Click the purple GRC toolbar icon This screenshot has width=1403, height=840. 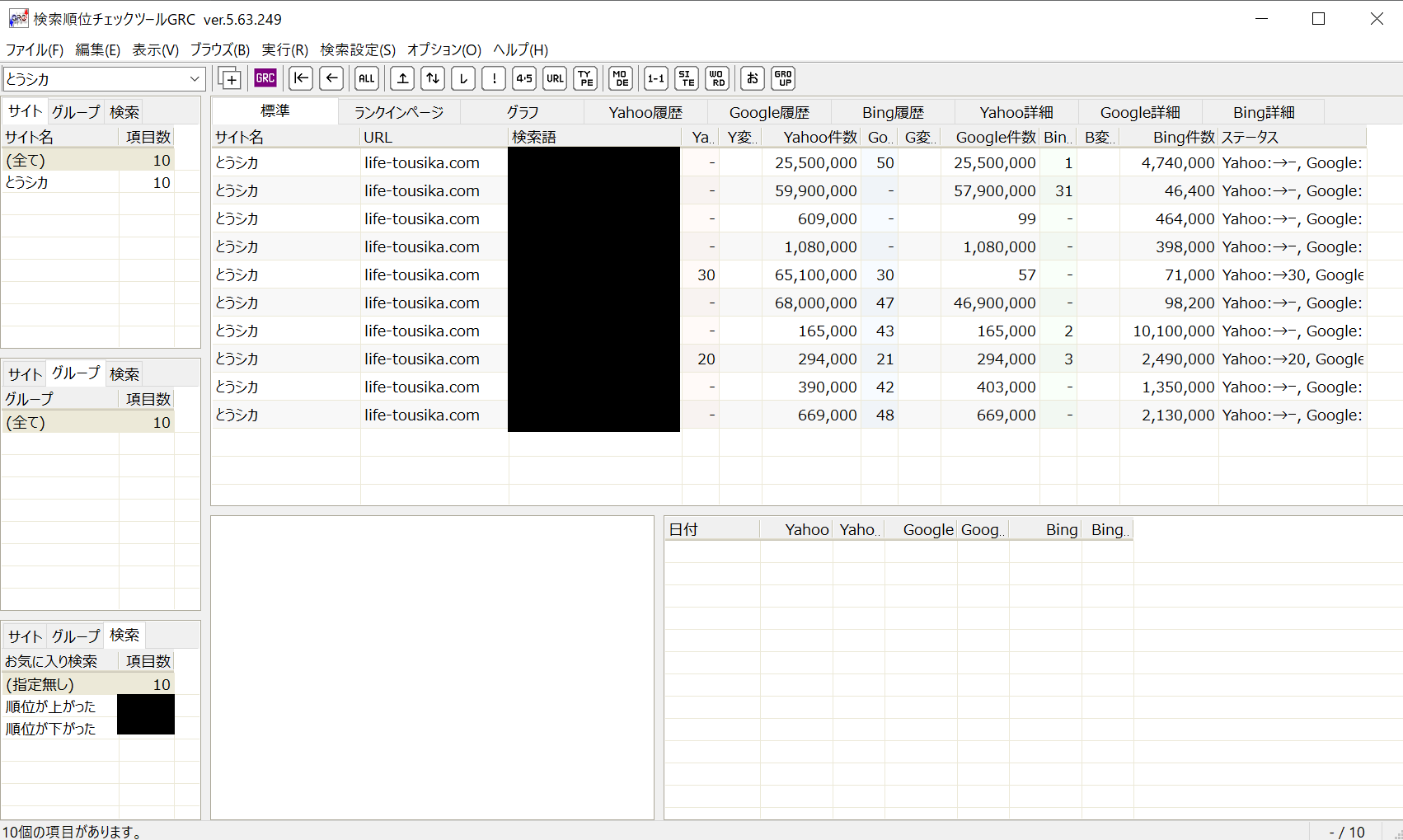pyautogui.click(x=265, y=78)
